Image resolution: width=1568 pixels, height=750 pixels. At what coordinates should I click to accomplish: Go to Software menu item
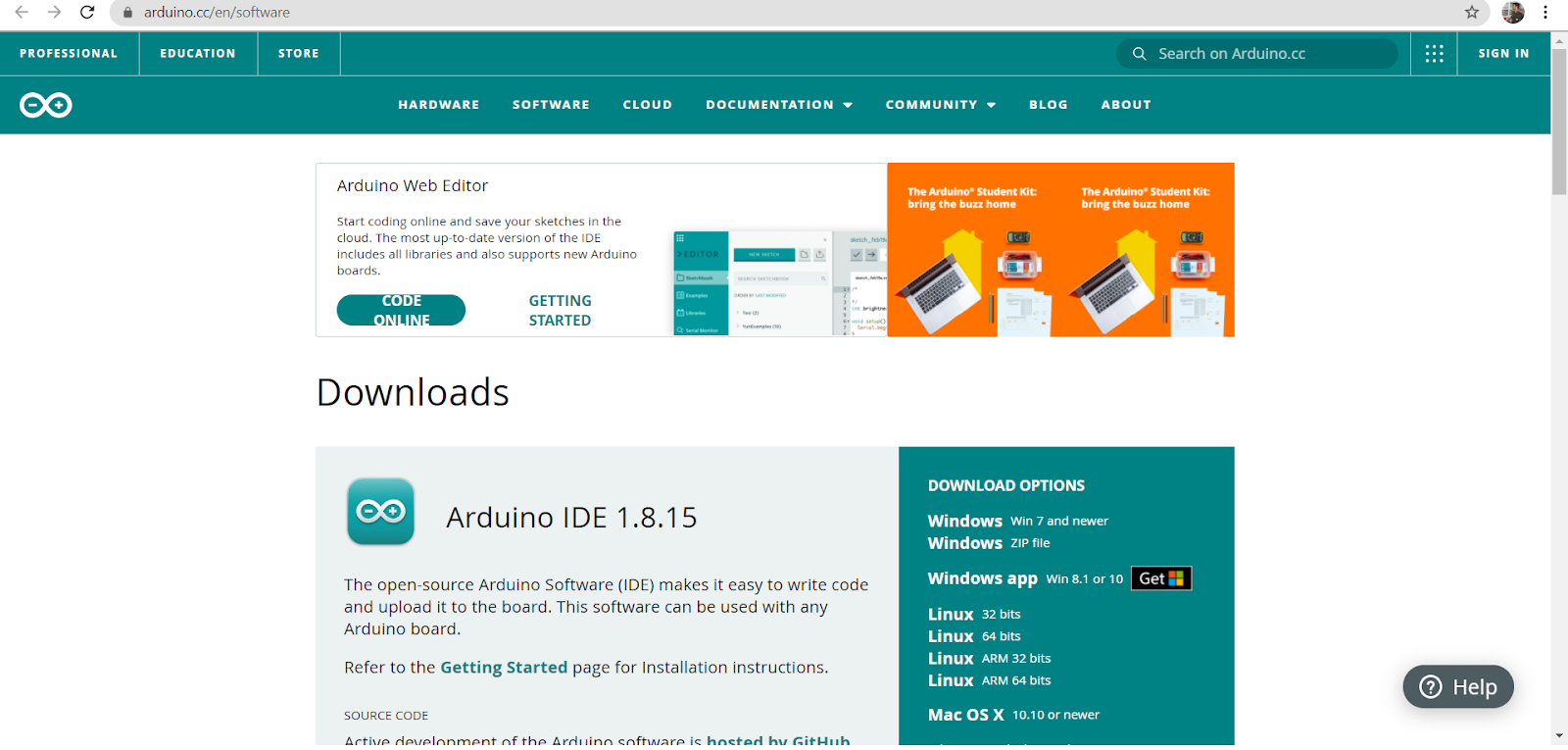coord(551,105)
